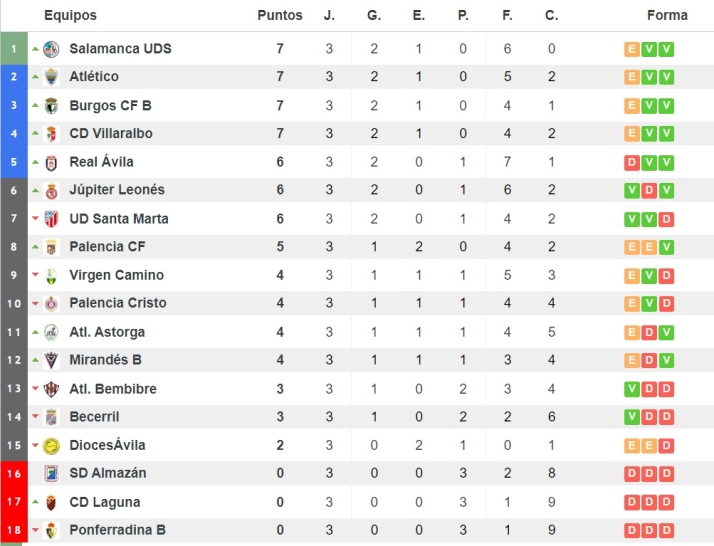
Task: Click the red position 16 cell
Action: point(14,473)
